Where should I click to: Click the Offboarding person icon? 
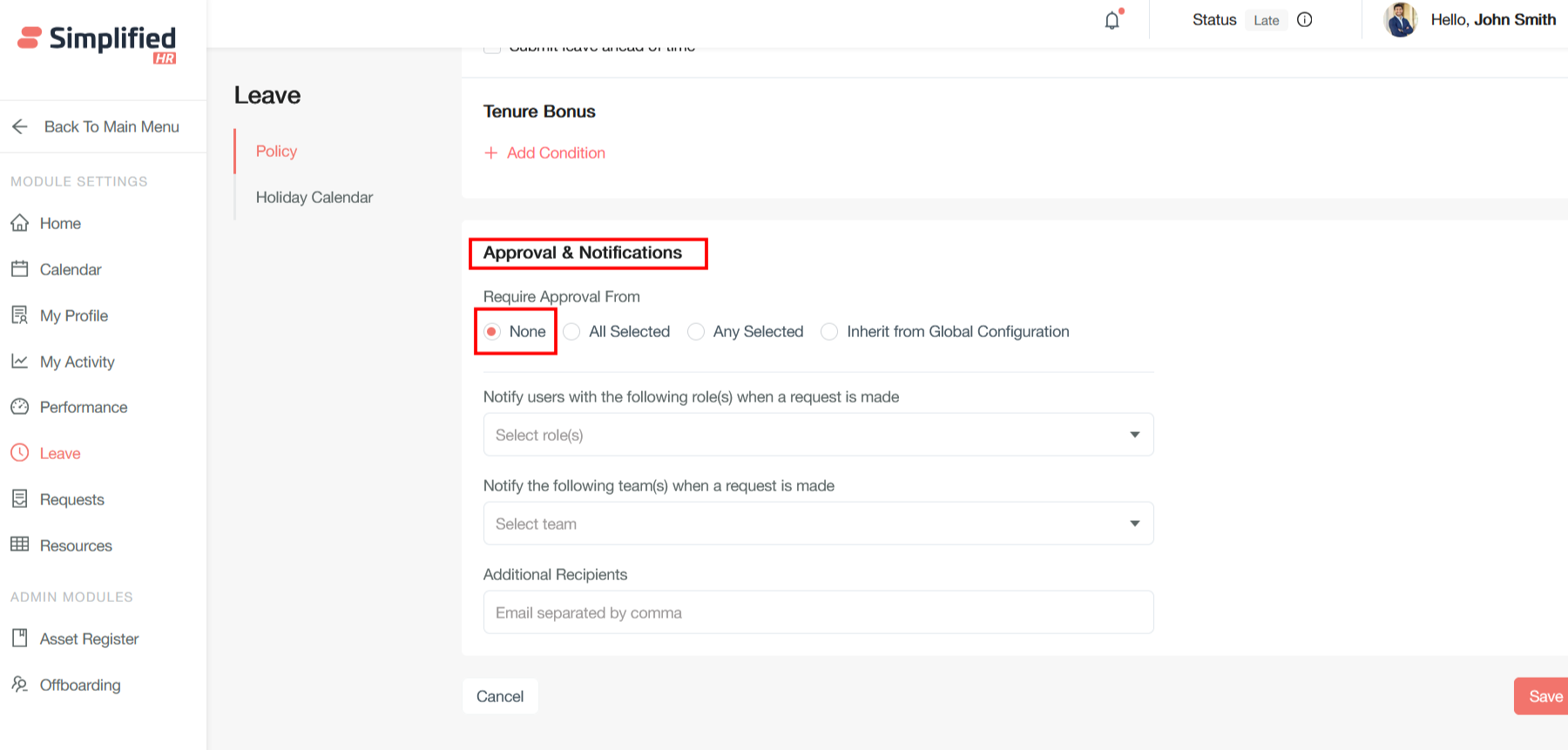(x=20, y=685)
